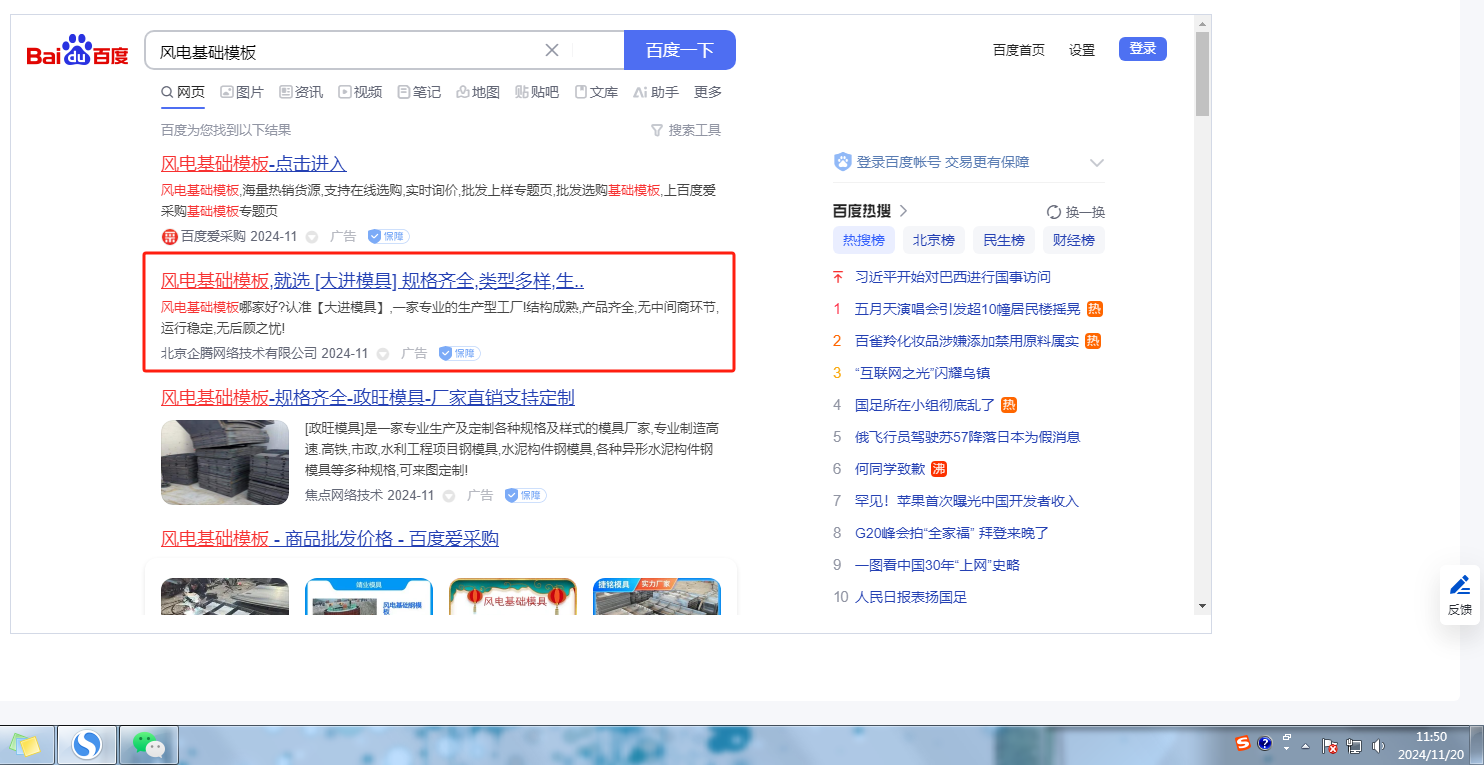Click the steel mould thumbnail in 政旺模具 result
This screenshot has height=765, width=1484.
[x=225, y=462]
